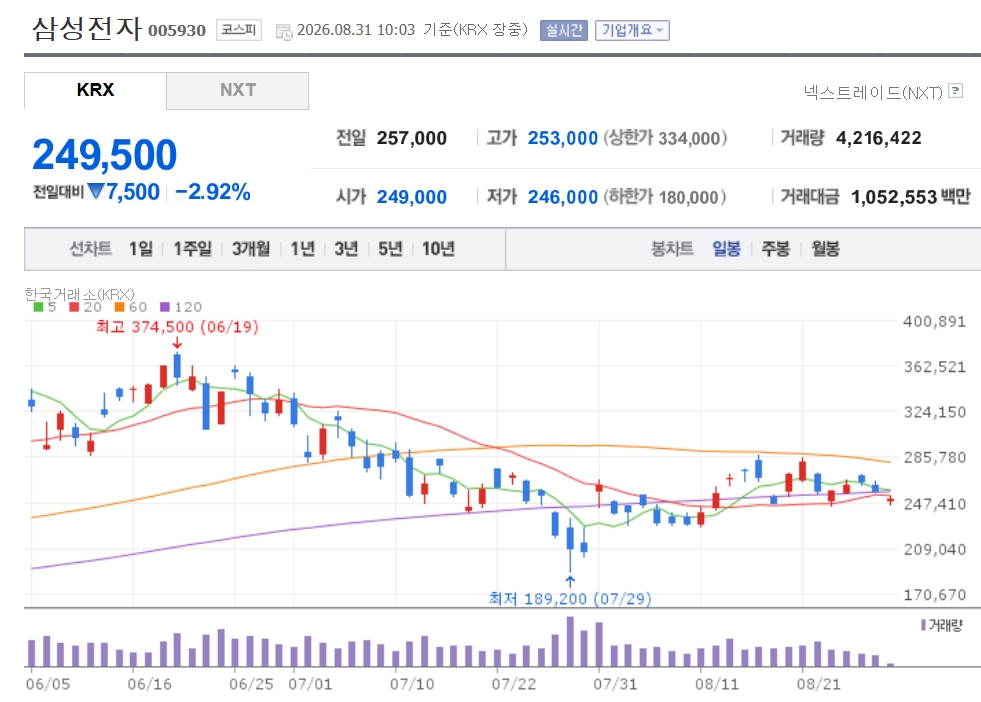Click the 거래대금 value 1,052,553 백만

[x=910, y=197]
